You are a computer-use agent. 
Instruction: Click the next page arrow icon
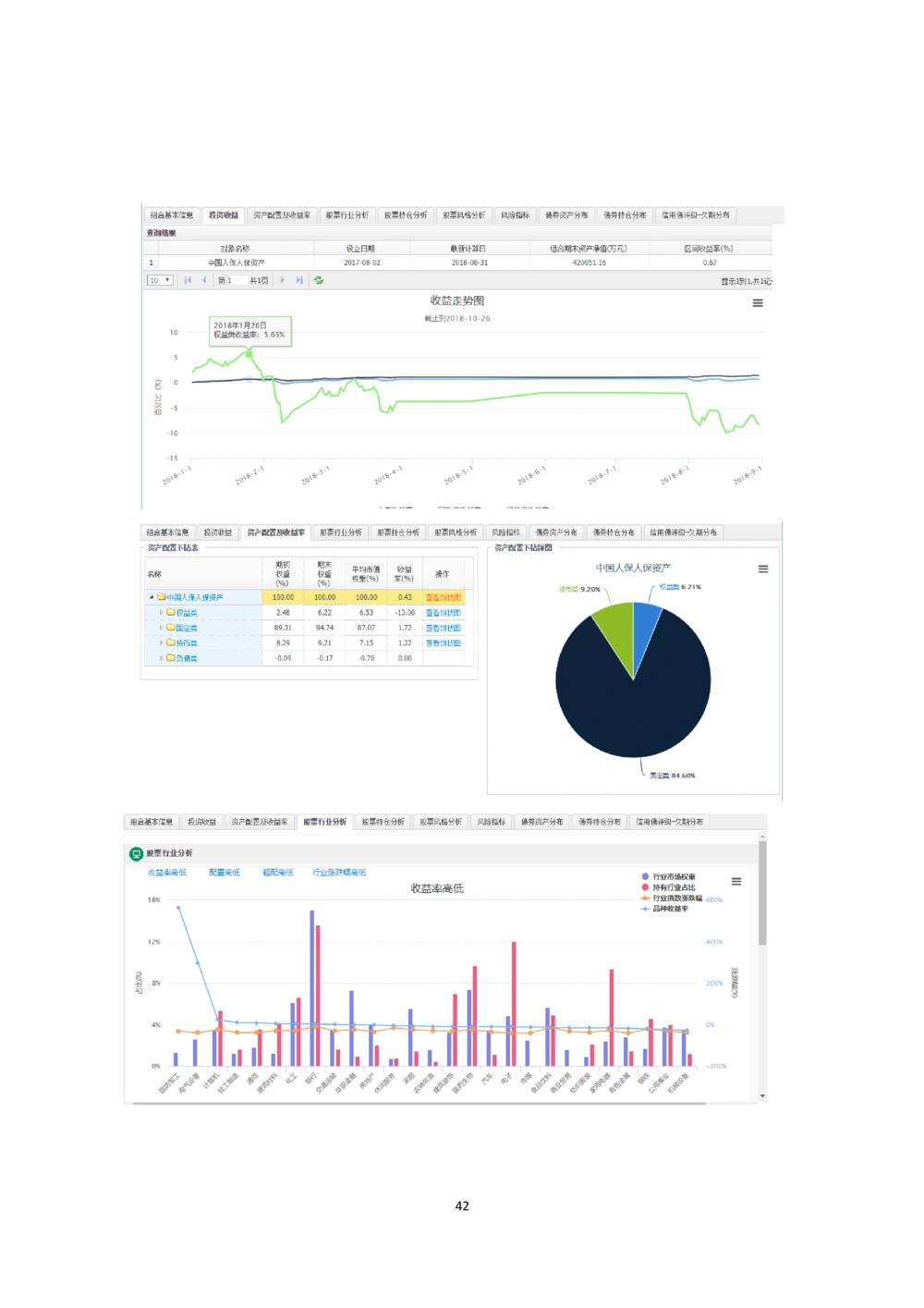point(283,280)
